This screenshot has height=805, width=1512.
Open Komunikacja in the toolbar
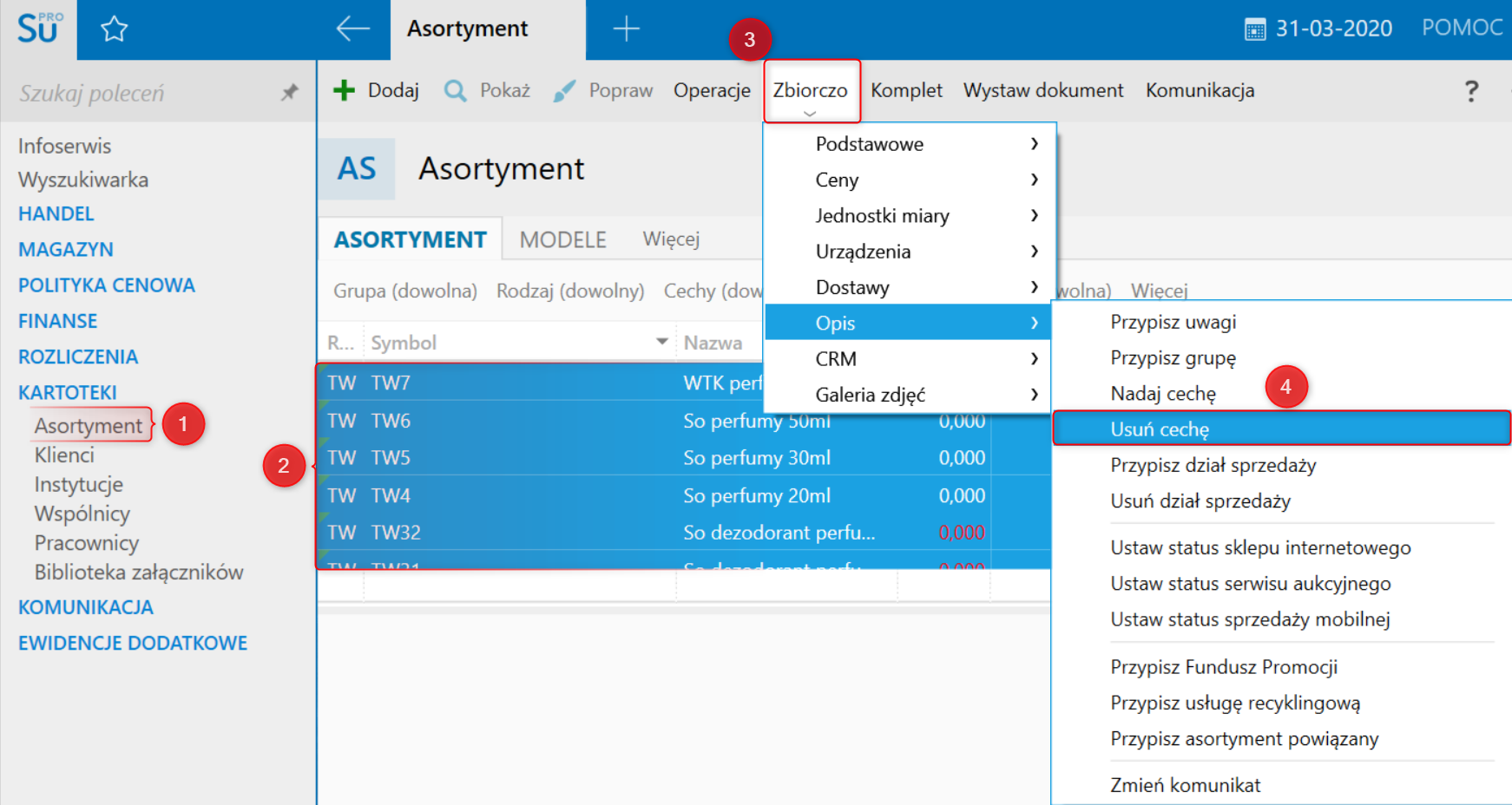(1200, 90)
